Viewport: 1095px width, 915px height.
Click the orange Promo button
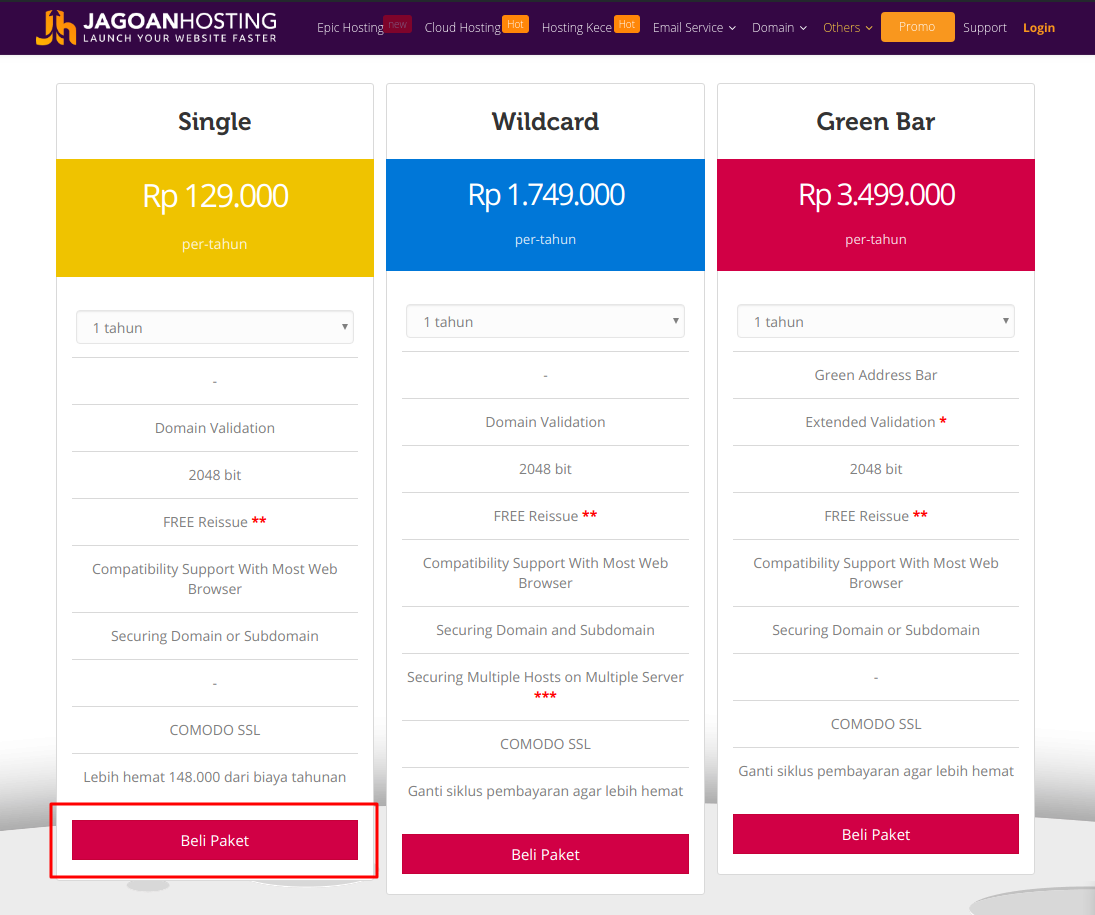click(x=917, y=27)
